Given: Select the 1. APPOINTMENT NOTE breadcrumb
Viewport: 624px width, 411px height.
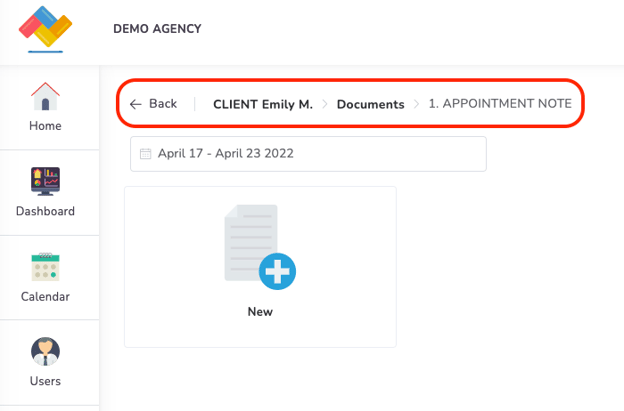Looking at the screenshot, I should coord(500,104).
